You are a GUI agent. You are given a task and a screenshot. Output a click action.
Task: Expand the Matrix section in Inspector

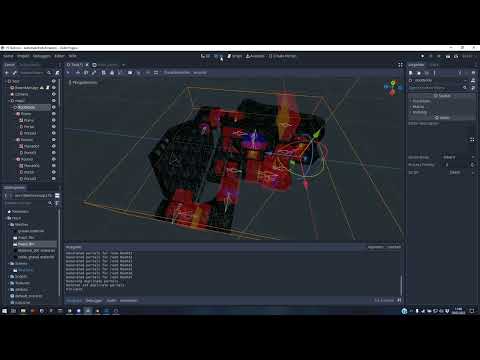pyautogui.click(x=418, y=107)
